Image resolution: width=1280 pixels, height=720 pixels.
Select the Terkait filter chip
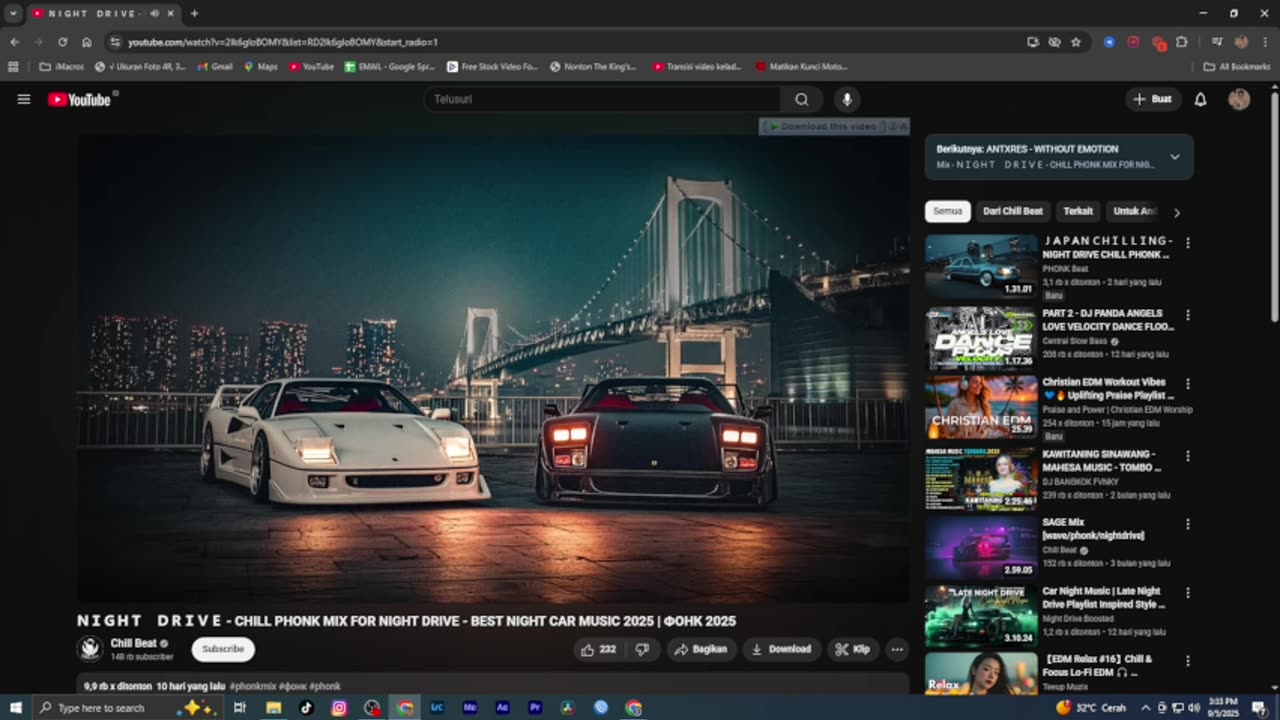coord(1078,211)
